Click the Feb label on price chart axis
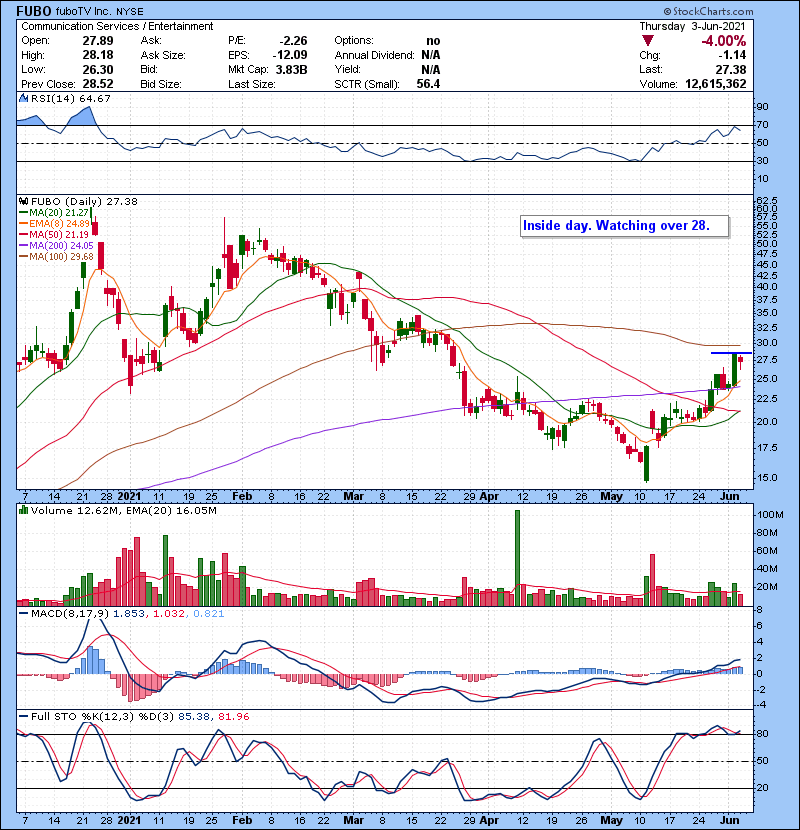Image resolution: width=800 pixels, height=830 pixels. point(242,497)
